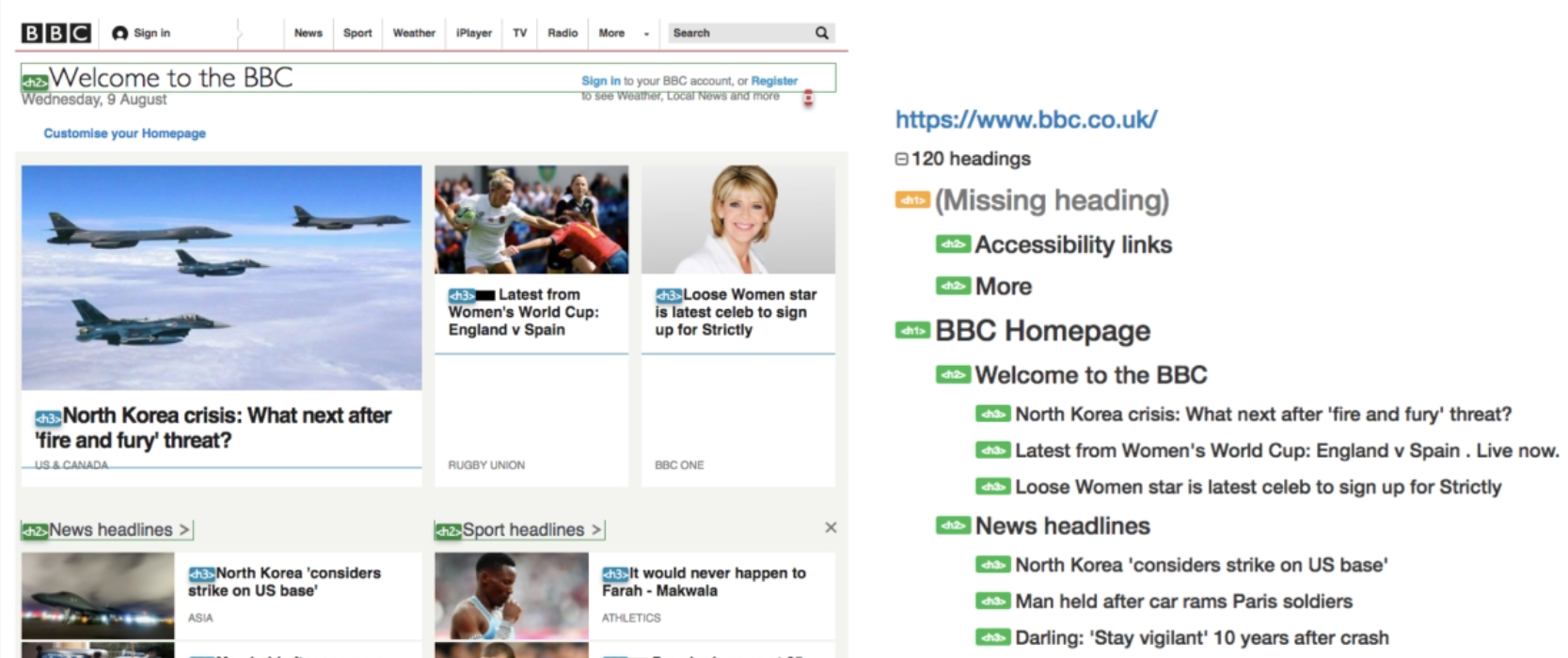Open the Sport headlines section link
The image size is (1568, 658).
(531, 530)
